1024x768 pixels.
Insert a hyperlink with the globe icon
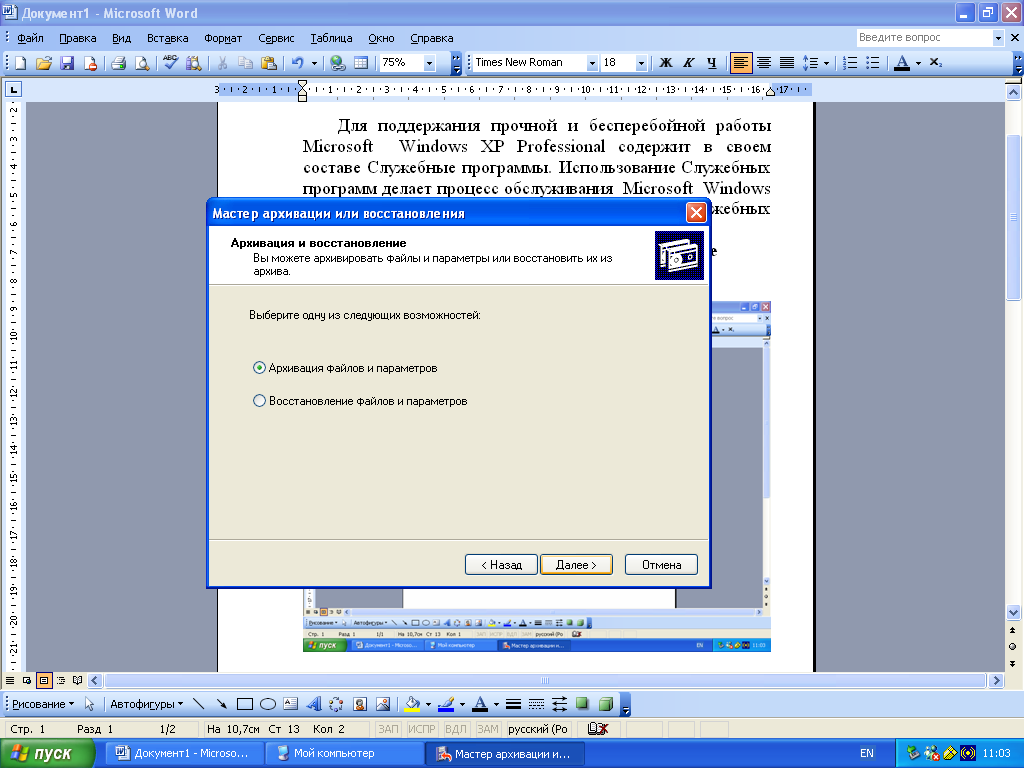pyautogui.click(x=338, y=63)
